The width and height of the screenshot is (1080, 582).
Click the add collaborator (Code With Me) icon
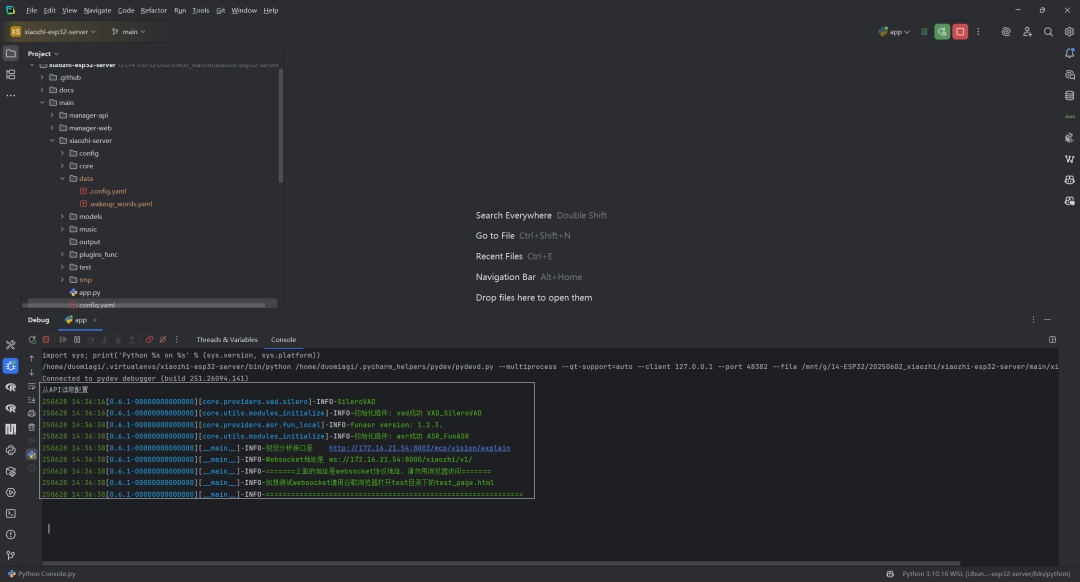tap(1027, 32)
